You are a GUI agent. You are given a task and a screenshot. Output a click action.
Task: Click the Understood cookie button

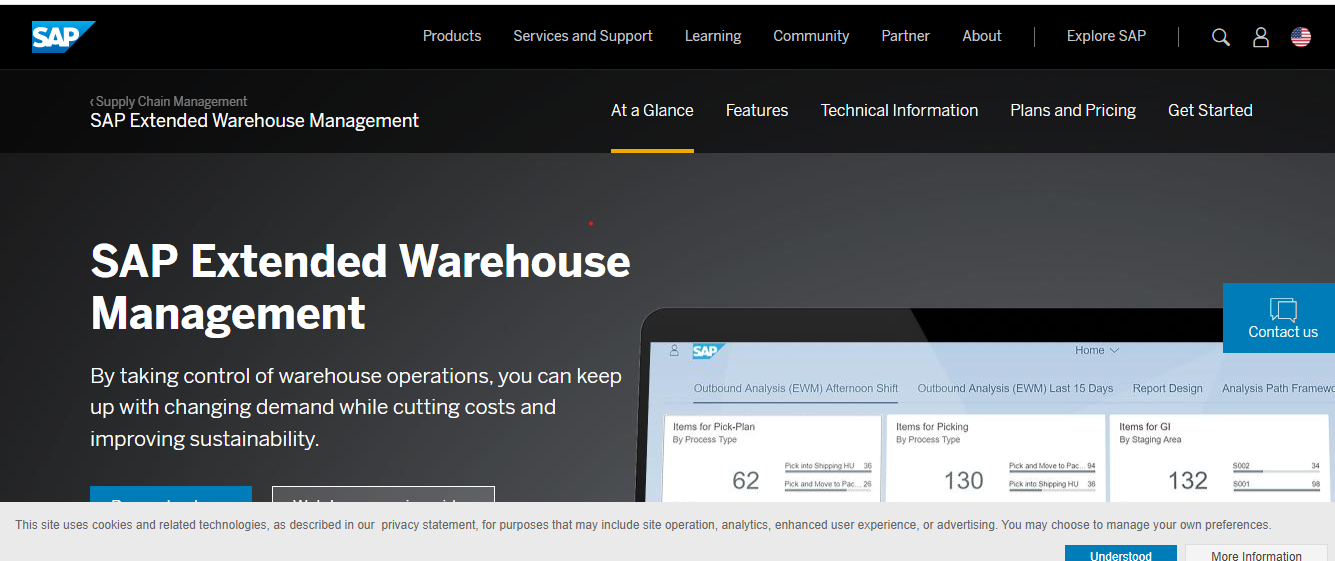point(1121,554)
